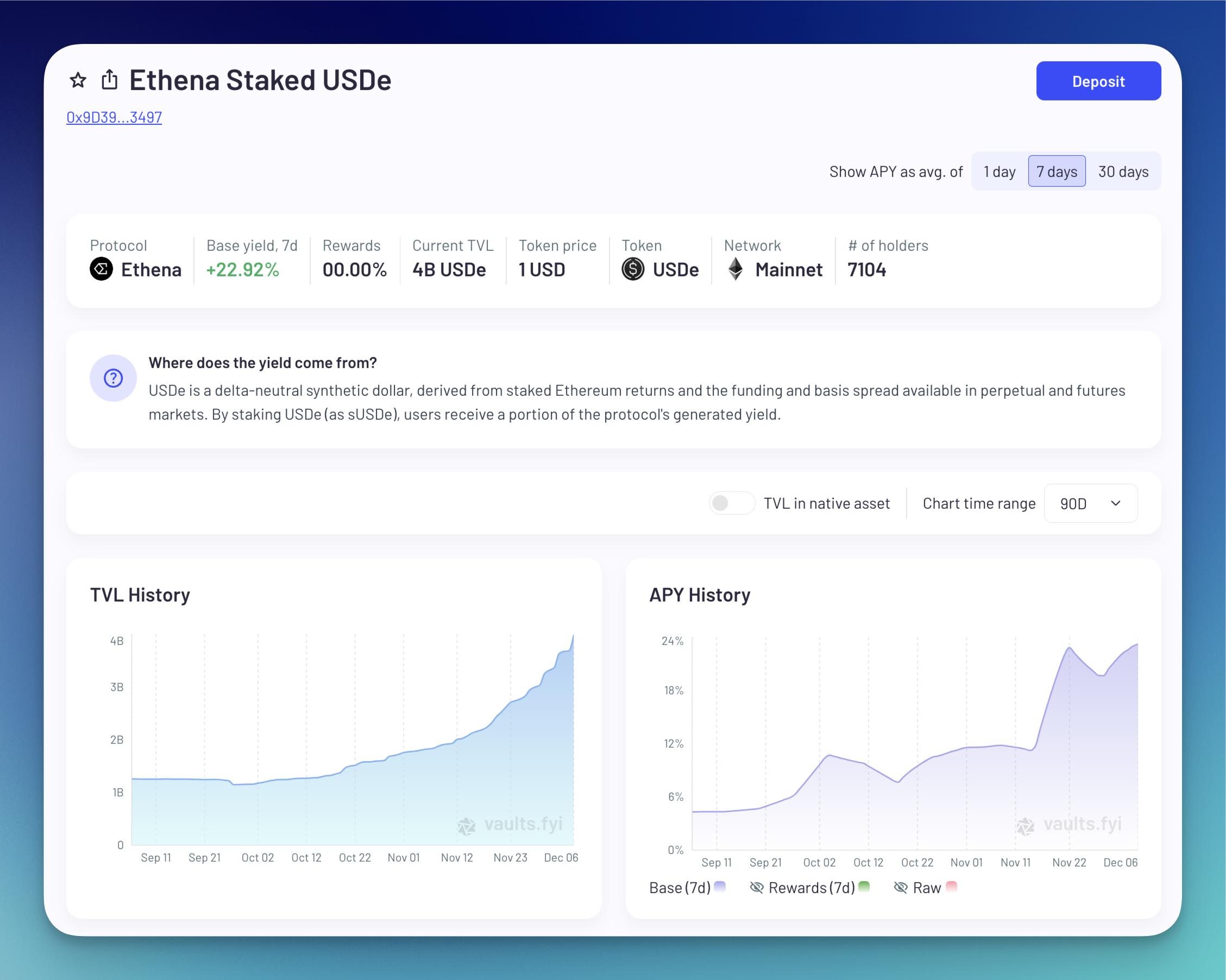
Task: Click the question mark help icon
Action: [x=113, y=378]
